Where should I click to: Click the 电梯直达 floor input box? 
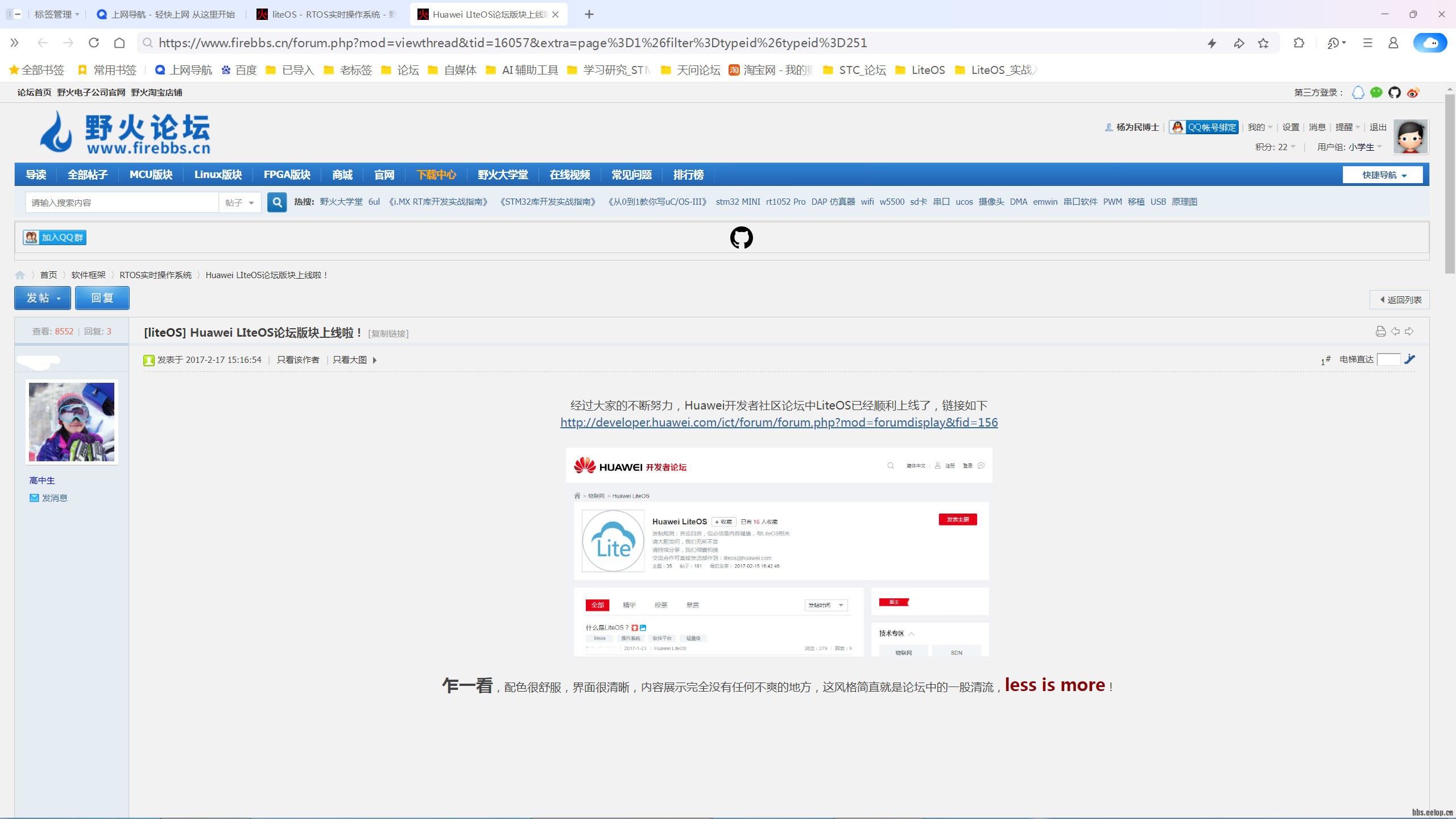(x=1388, y=359)
